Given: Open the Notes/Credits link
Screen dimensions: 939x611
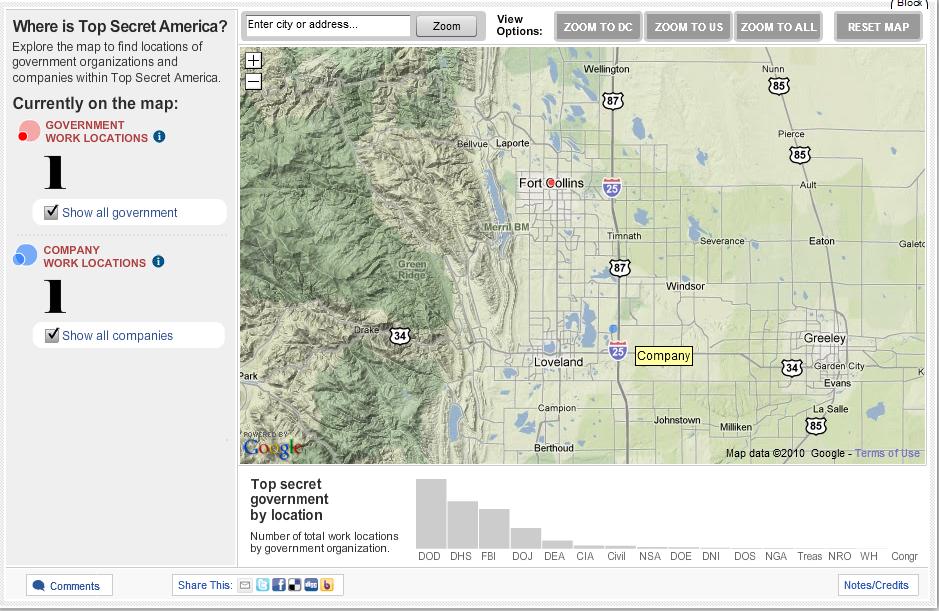Looking at the screenshot, I should [876, 585].
